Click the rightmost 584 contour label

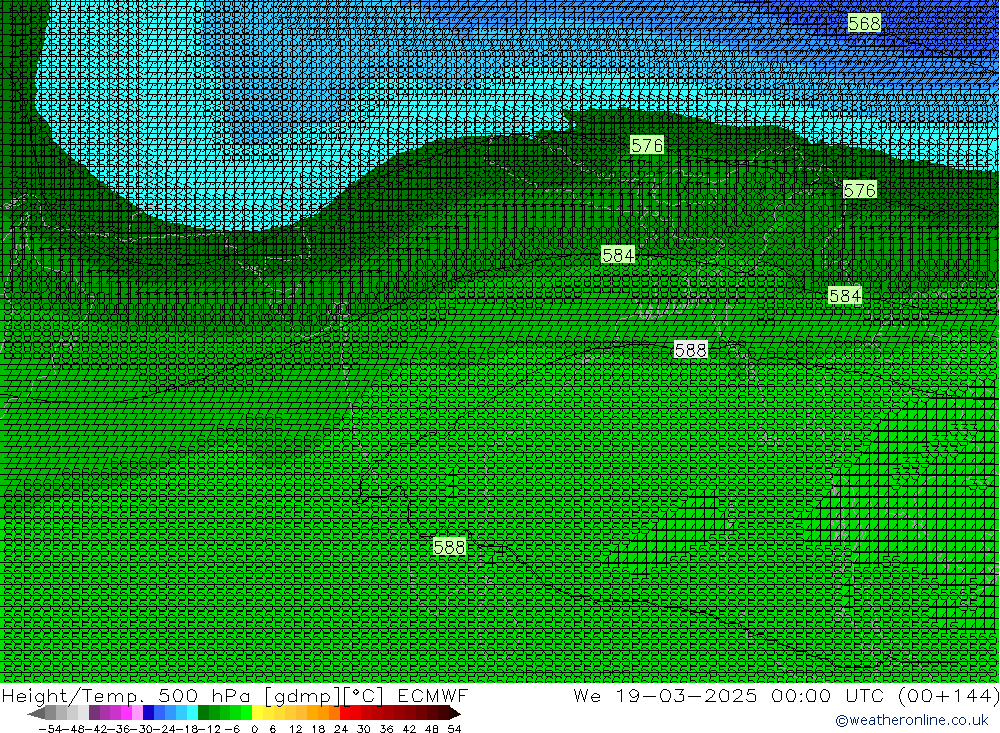845,295
